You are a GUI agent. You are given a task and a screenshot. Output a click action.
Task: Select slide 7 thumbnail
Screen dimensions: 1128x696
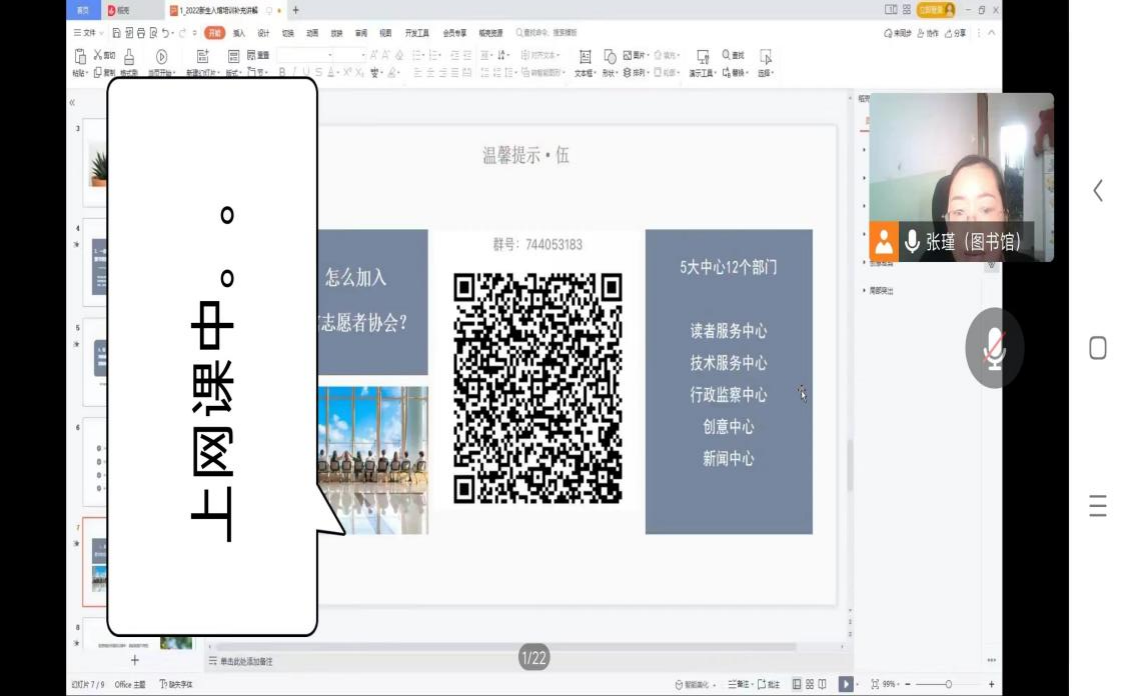[x=95, y=562]
